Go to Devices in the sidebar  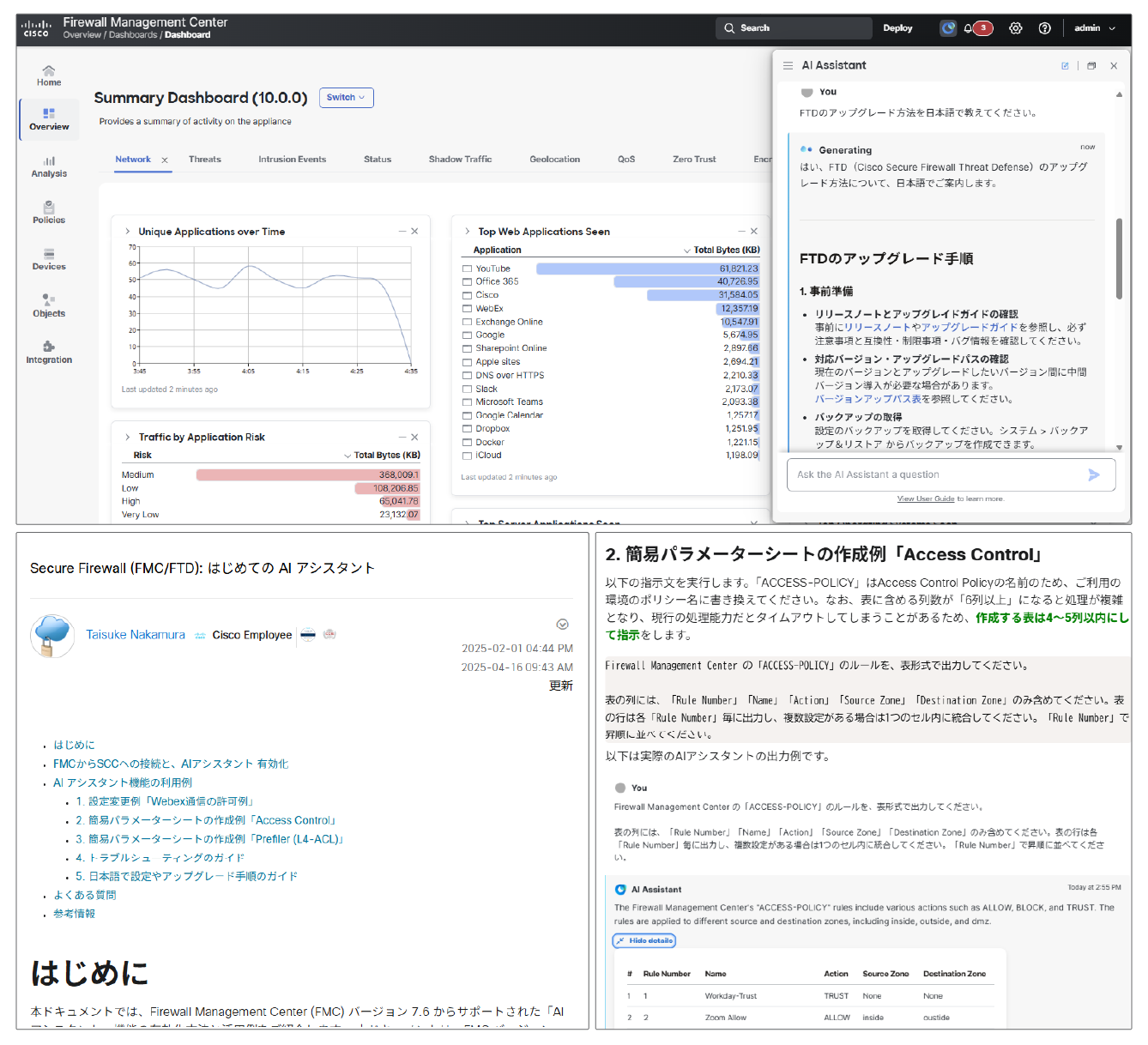49,259
